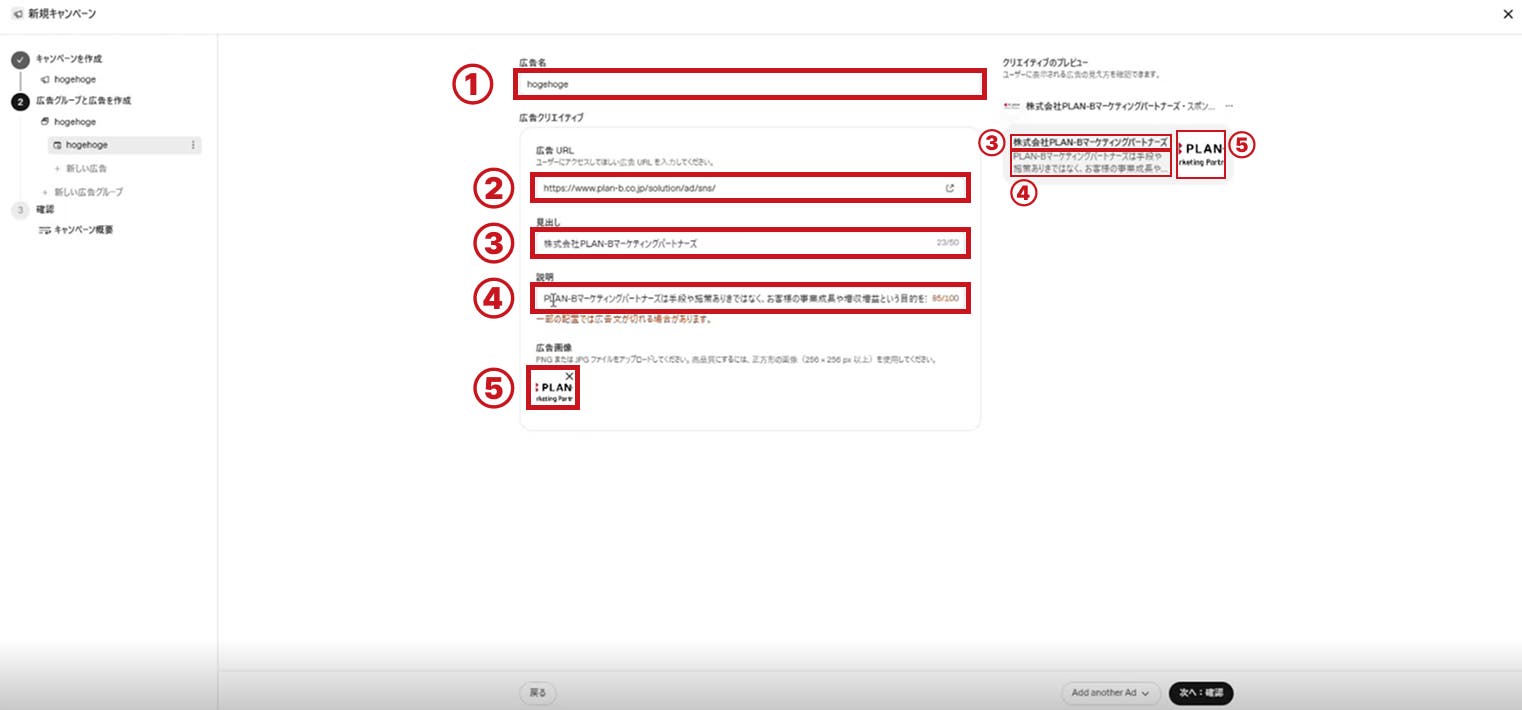Viewport: 1522px width, 710px height.
Task: Remove the uploaded ad image with X
Action: pos(570,376)
